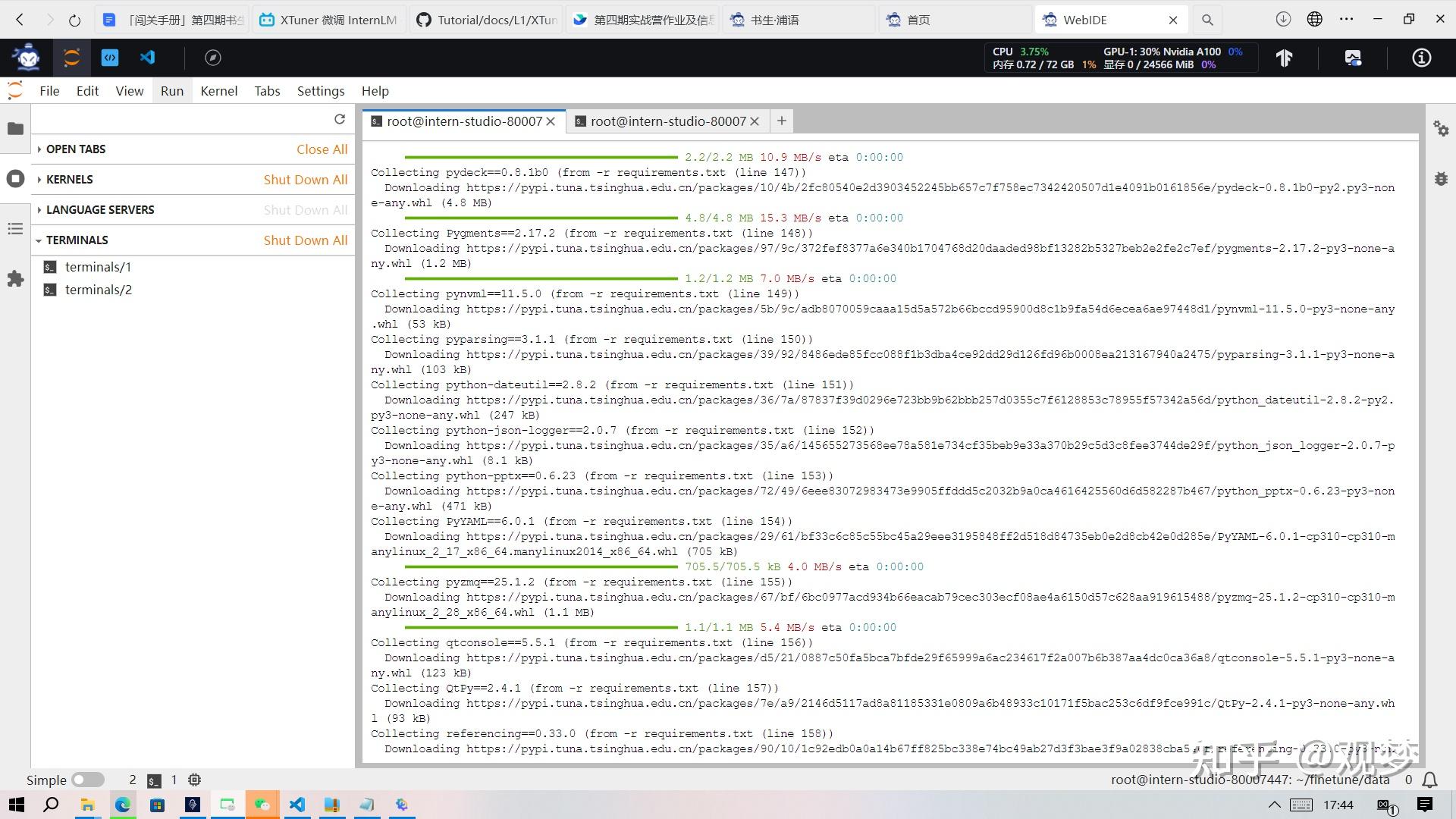This screenshot has height=819, width=1456.
Task: Expand the LANGUAGE SERVERS section
Action: click(x=99, y=210)
